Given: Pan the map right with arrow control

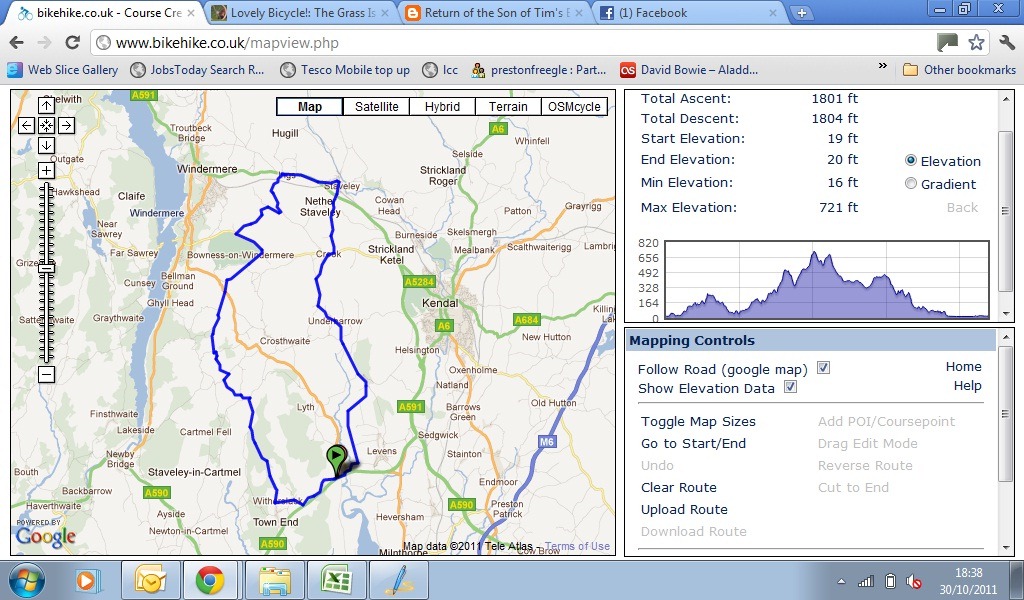Looking at the screenshot, I should click(66, 125).
